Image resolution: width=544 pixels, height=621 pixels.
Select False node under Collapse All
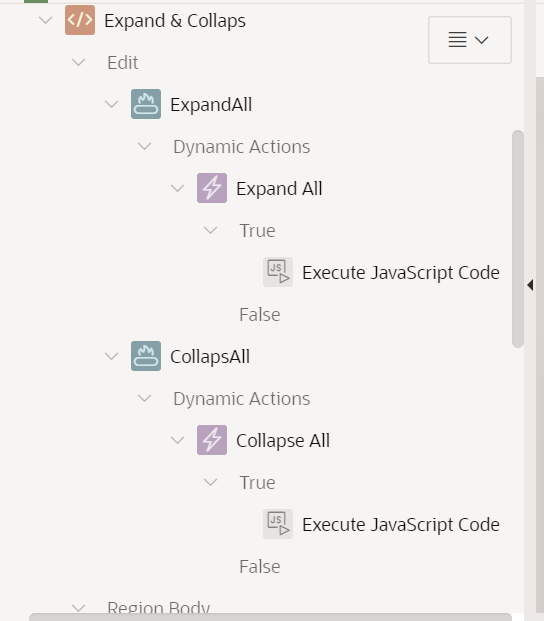[x=260, y=566]
